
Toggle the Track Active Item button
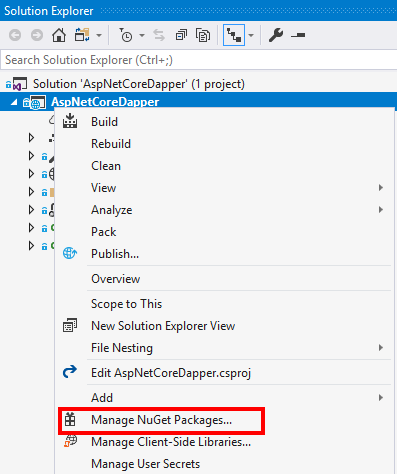[x=233, y=35]
